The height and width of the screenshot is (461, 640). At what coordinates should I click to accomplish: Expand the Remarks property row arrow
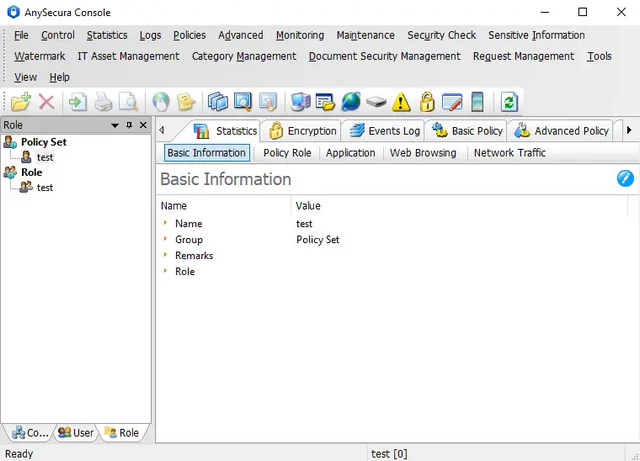tap(165, 255)
